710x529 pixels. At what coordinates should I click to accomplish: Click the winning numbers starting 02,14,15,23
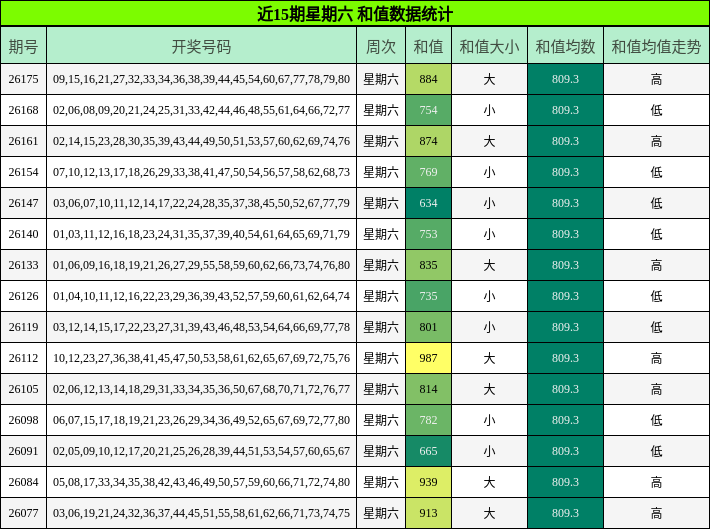201,141
